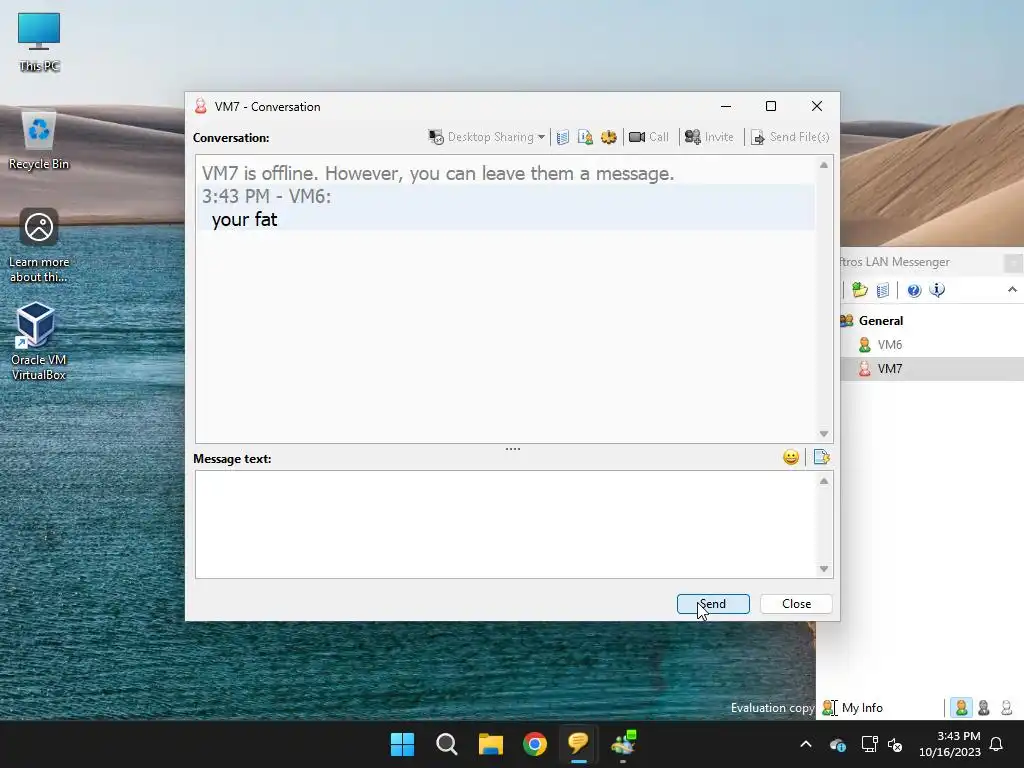Screen dimensions: 1024x768
Task: Click the gear settings icon in conversation toolbar
Action: pos(609,137)
